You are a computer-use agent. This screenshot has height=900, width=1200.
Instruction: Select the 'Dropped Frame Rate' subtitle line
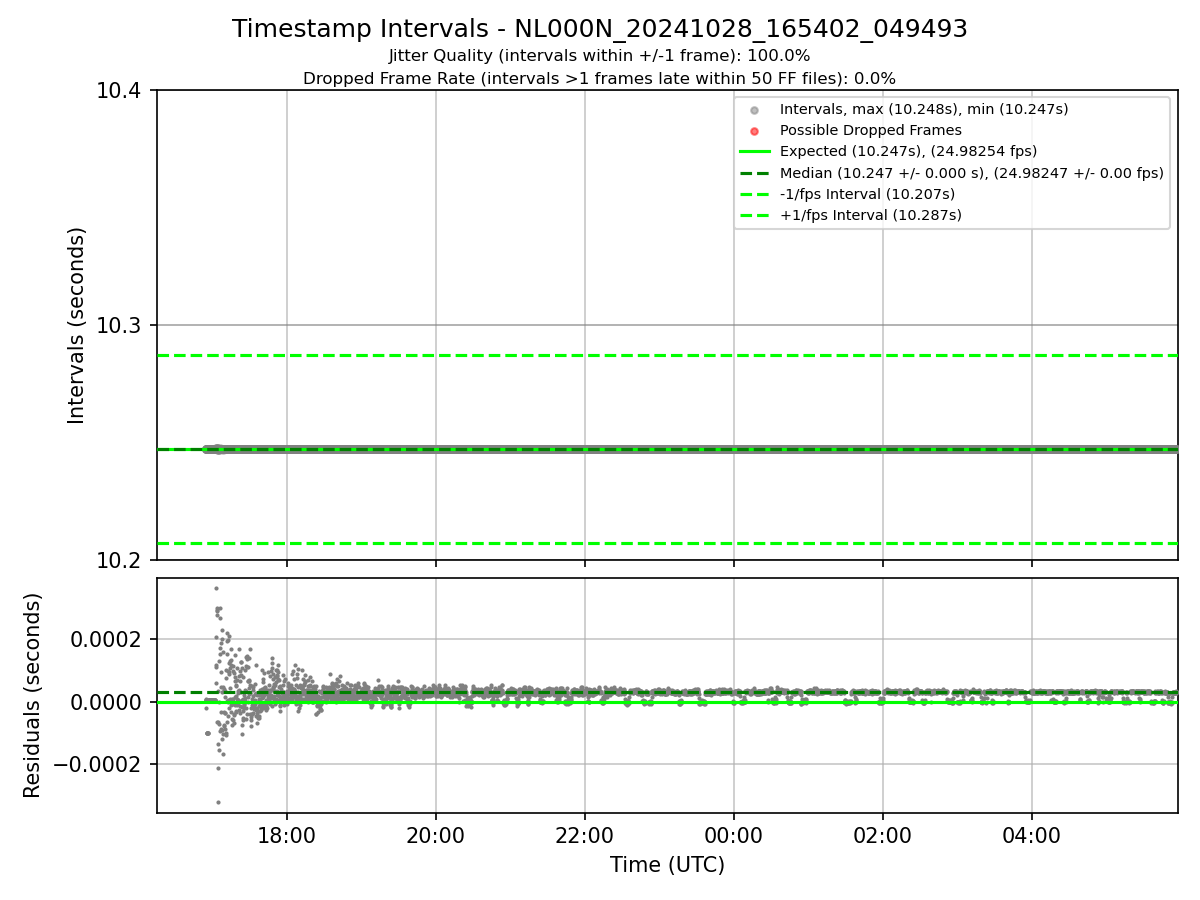coord(600,78)
